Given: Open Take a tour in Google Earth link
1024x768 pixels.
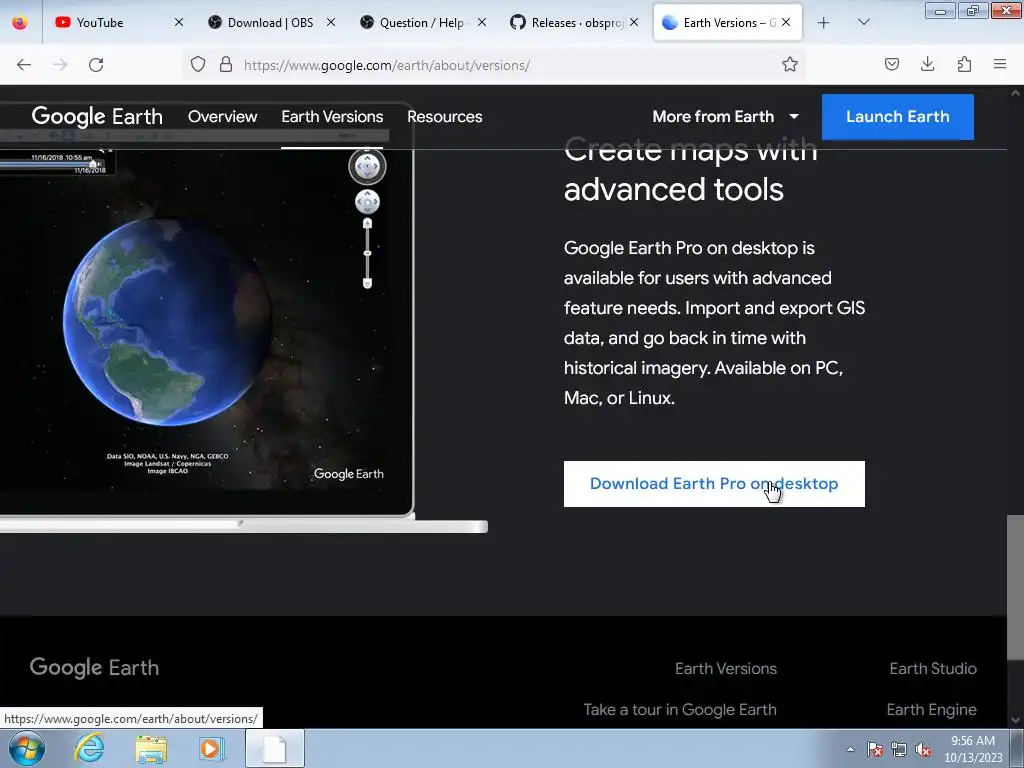Looking at the screenshot, I should pos(680,709).
